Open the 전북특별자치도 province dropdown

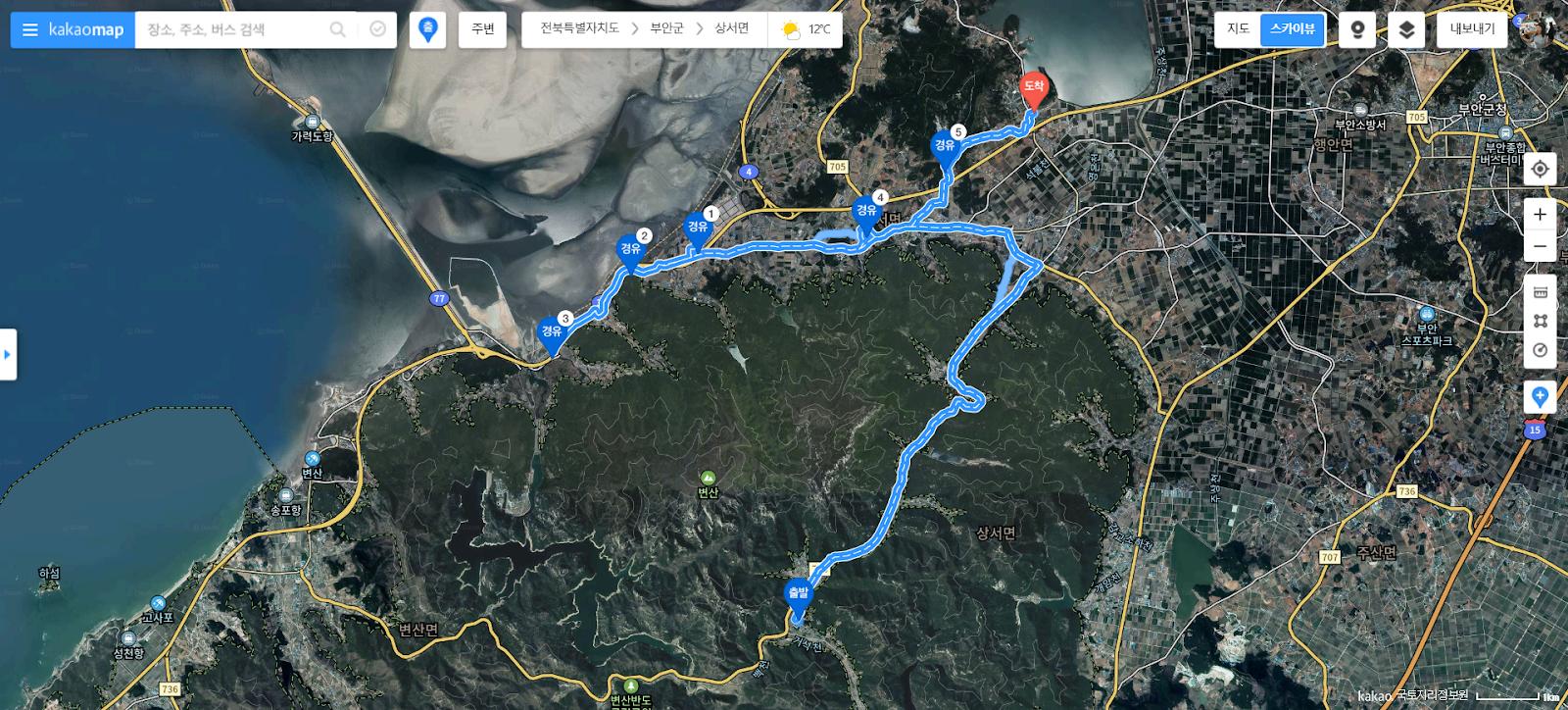click(x=580, y=28)
